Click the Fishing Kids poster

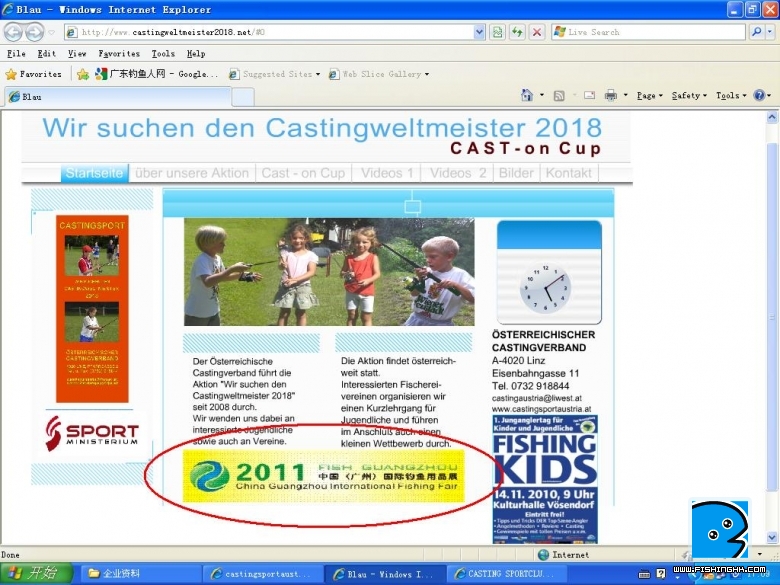tap(545, 480)
